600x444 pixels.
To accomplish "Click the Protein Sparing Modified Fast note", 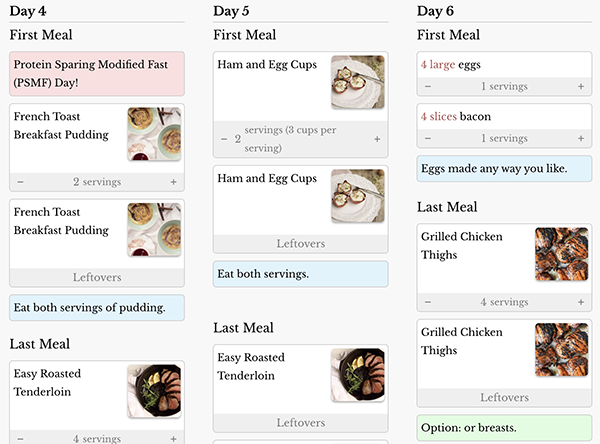I will (97, 74).
